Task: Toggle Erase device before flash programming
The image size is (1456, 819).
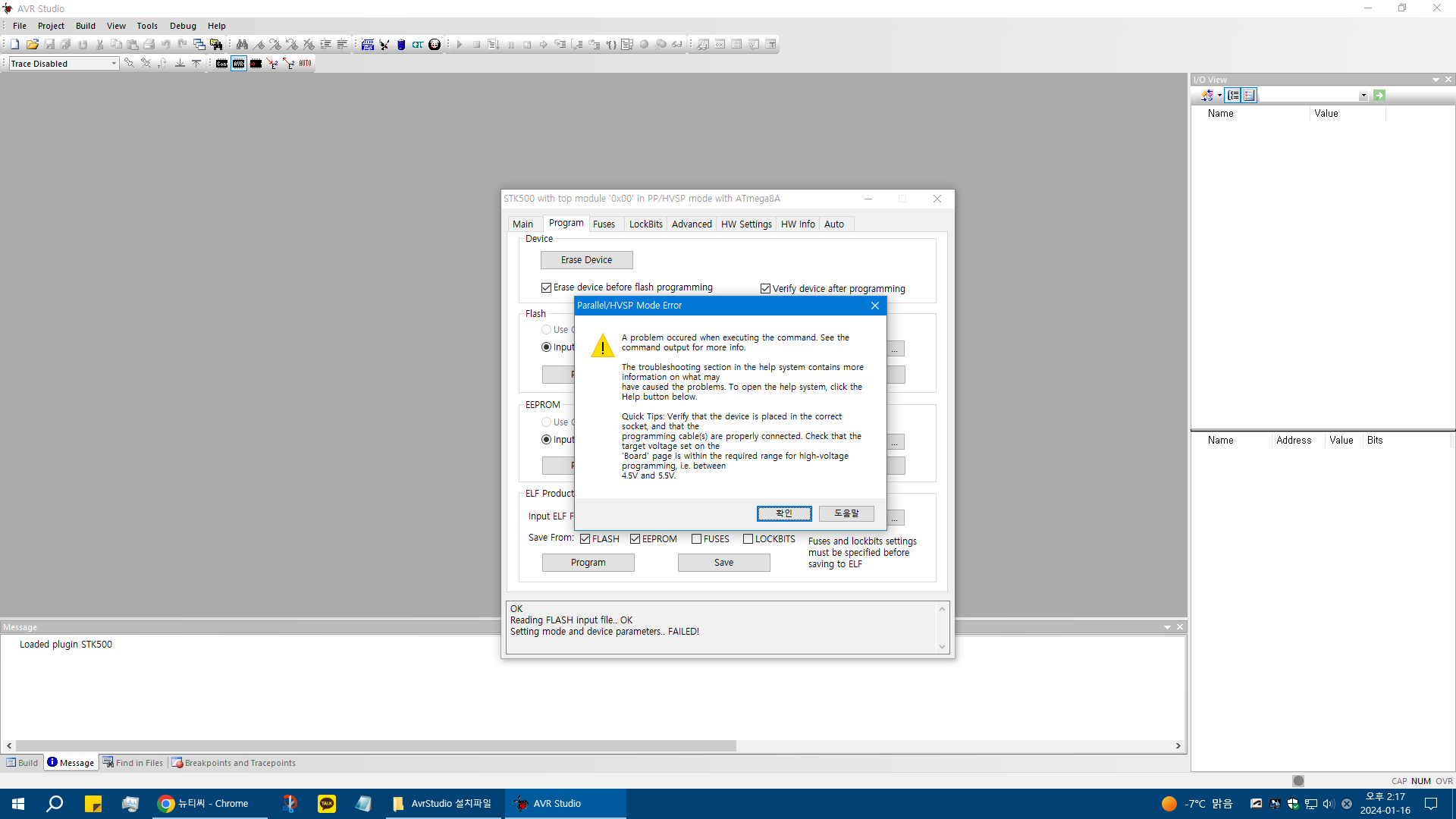Action: (546, 287)
